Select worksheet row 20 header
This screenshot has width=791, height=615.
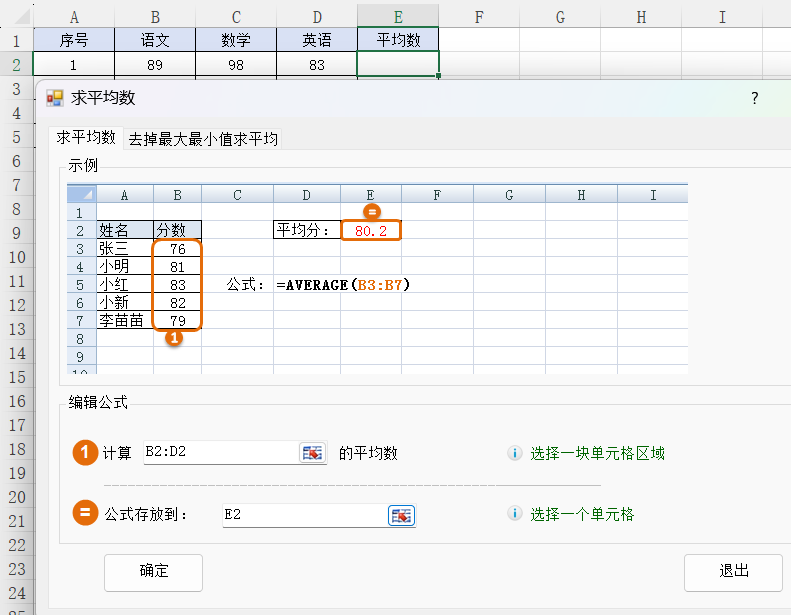16,497
